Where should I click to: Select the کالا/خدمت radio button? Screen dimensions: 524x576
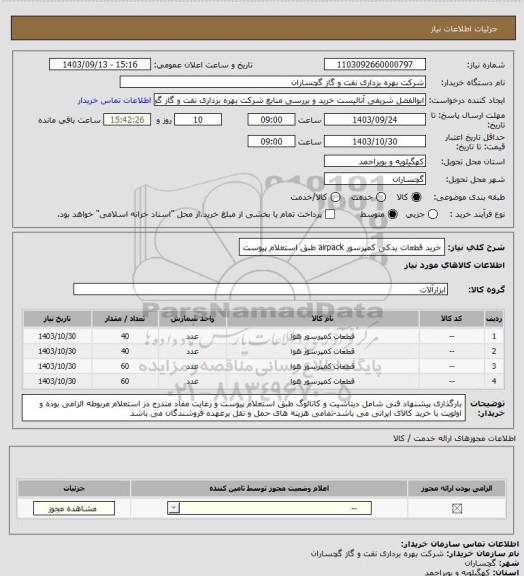click(x=335, y=197)
